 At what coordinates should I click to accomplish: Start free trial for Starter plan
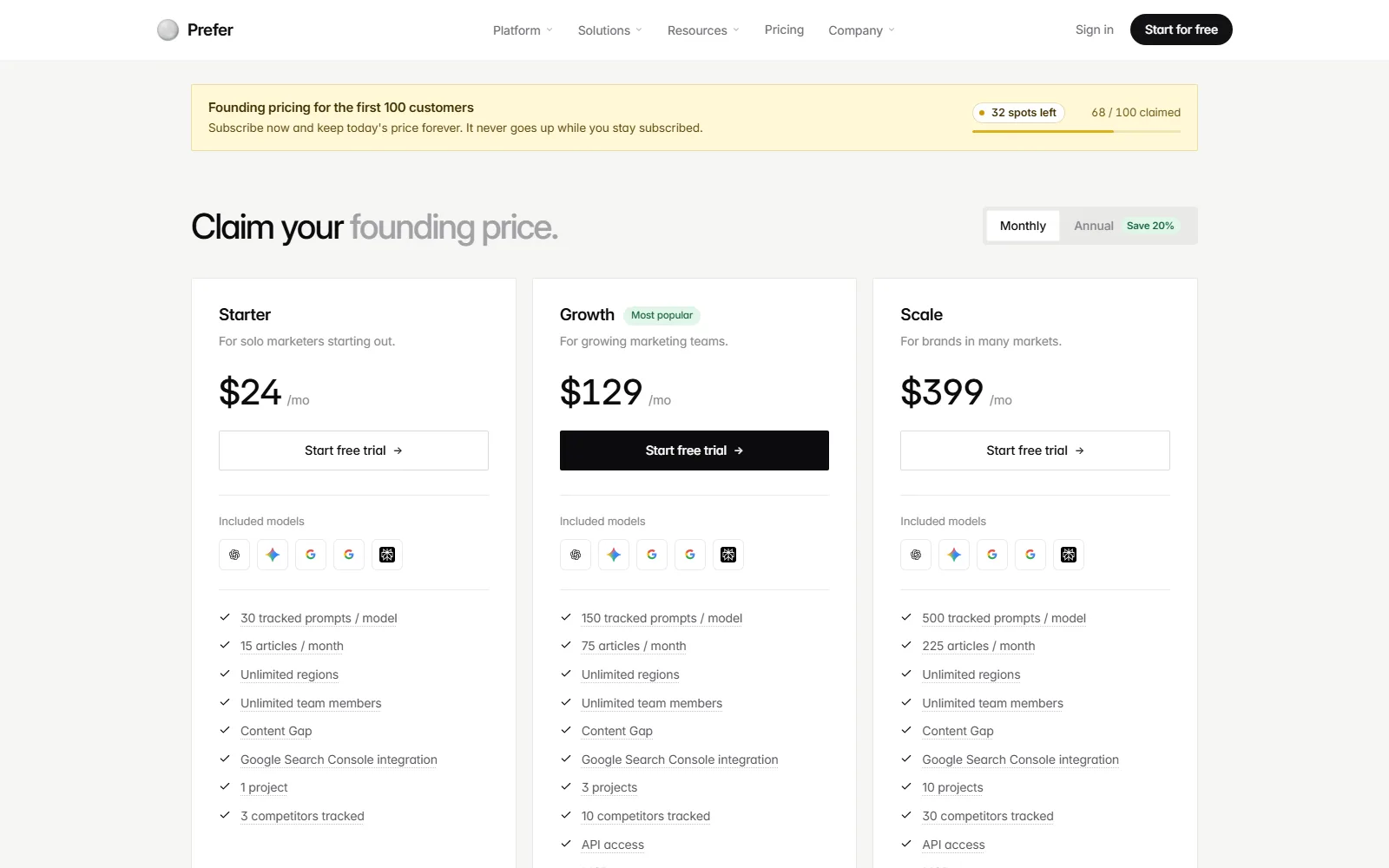pos(353,450)
